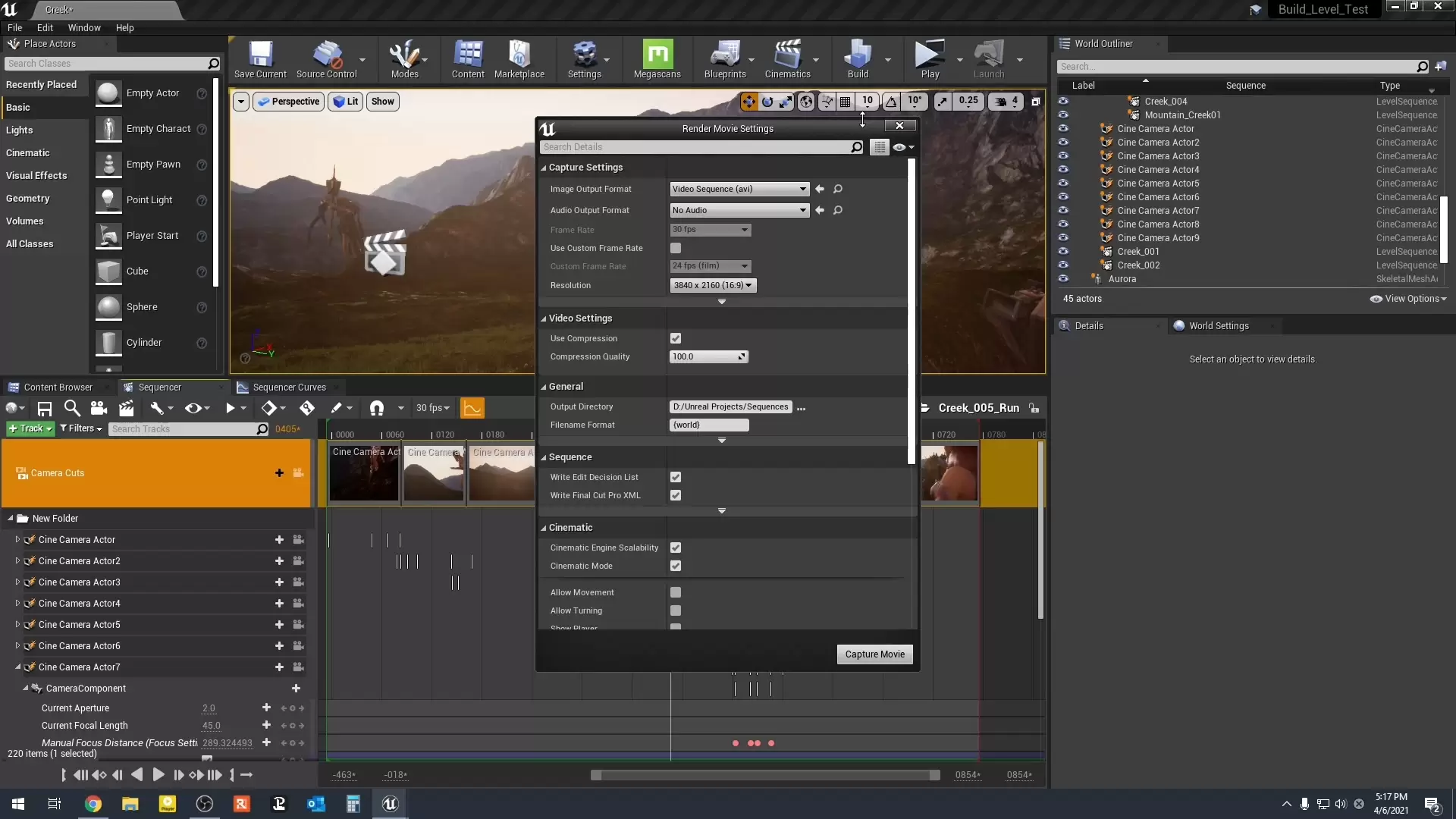Click the green Track button

30,428
